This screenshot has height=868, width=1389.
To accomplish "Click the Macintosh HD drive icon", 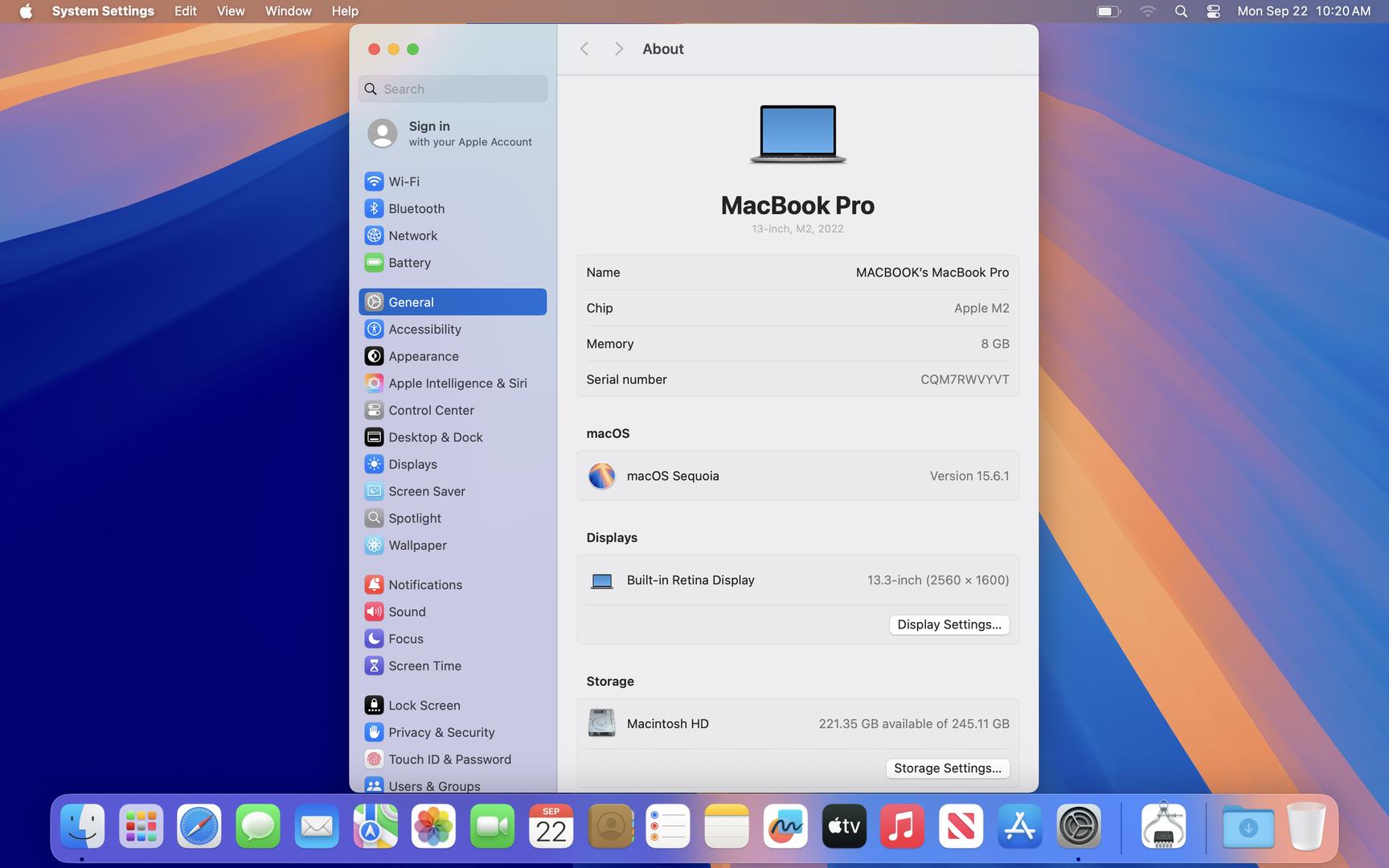I will pos(601,723).
